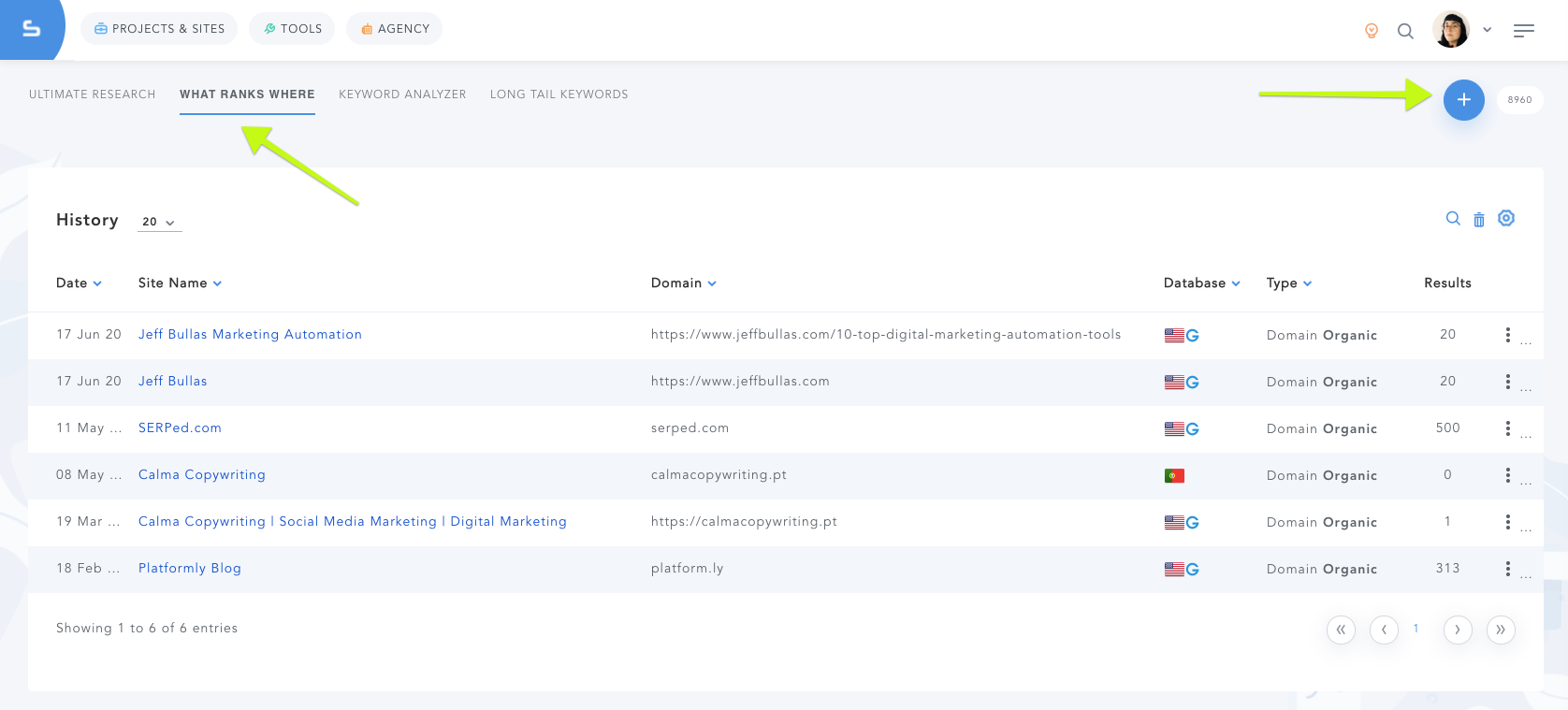The height and width of the screenshot is (710, 1568).
Task: Click the Portugal flag in Calma Copywriting row
Action: pos(1174,476)
